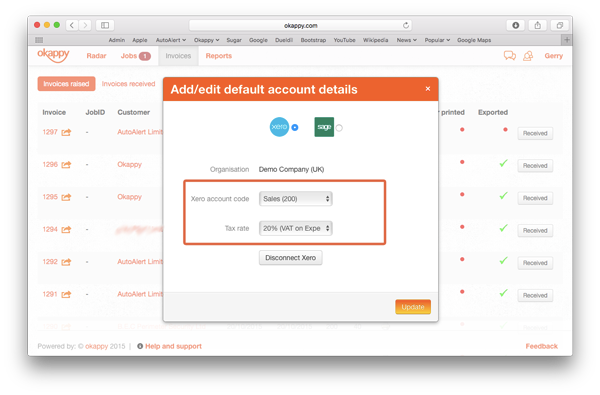Screen dimensions: 600x395
Task: Click the notifications bell icon
Action: click(528, 56)
